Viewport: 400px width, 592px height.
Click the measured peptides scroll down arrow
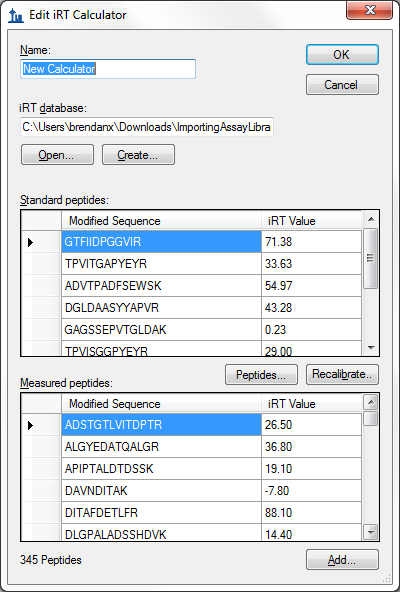(371, 533)
